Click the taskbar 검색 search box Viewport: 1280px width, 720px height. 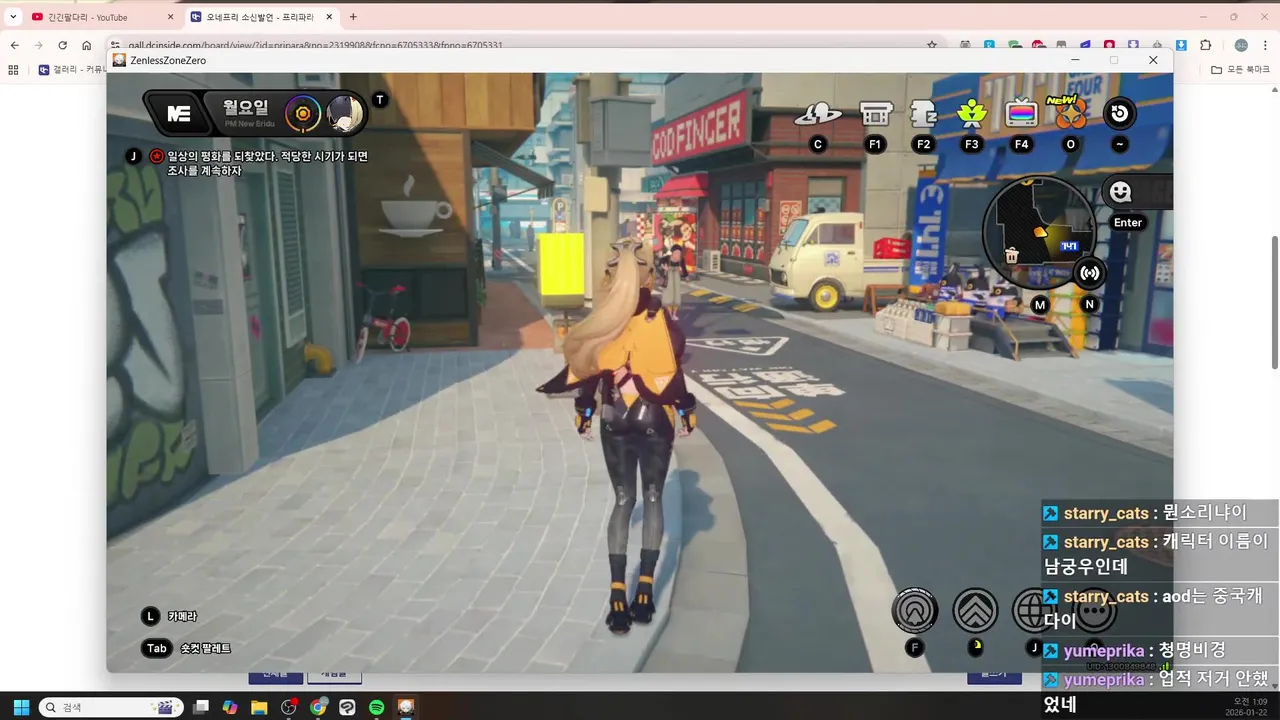pos(110,707)
